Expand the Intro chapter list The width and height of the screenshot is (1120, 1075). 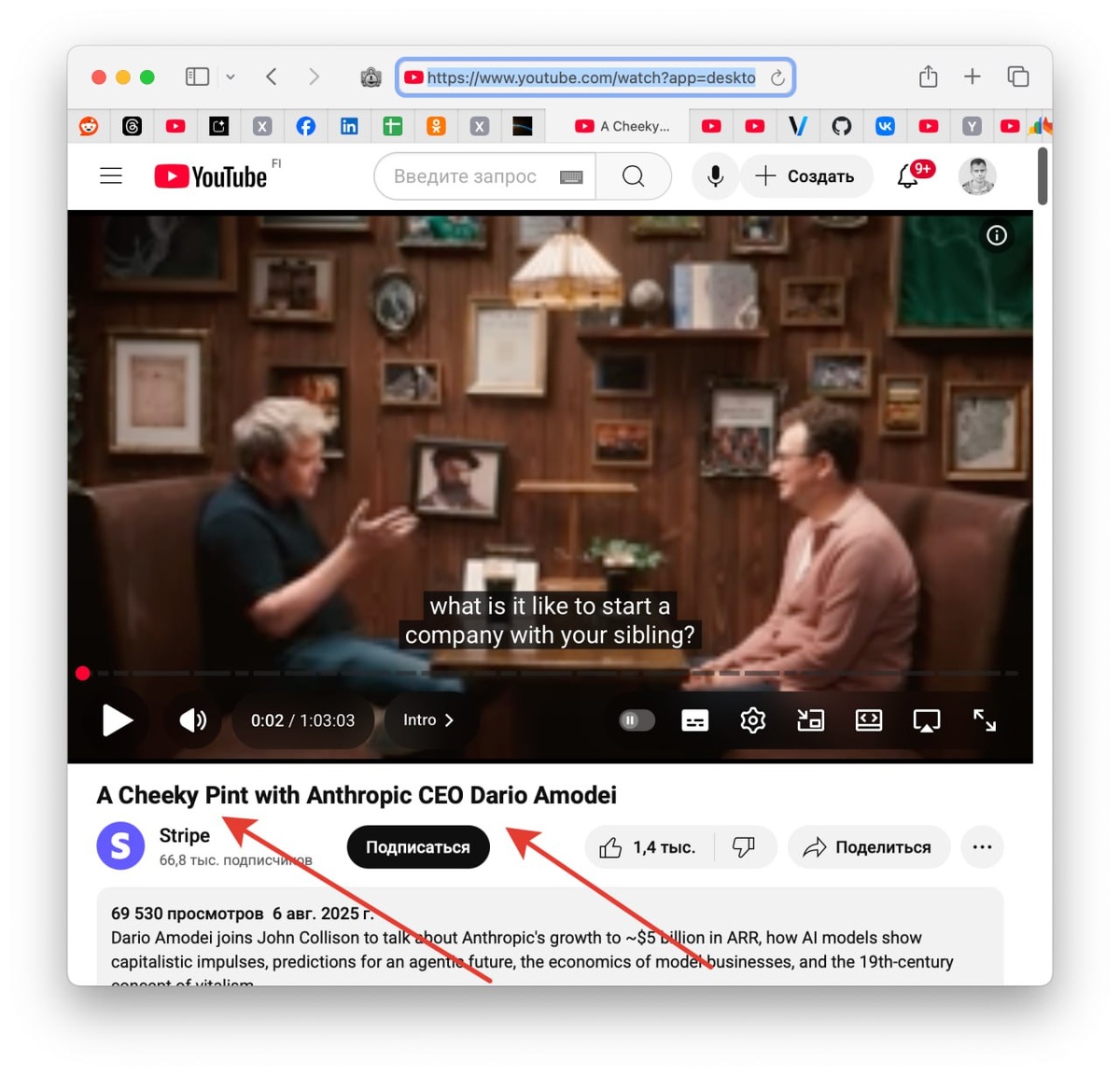point(428,720)
